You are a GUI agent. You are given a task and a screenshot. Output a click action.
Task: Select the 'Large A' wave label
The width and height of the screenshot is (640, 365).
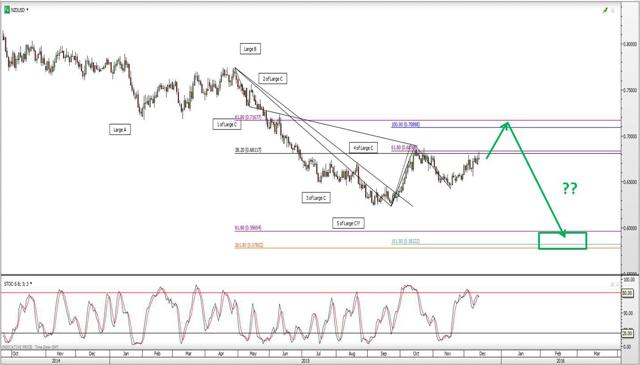pos(120,130)
